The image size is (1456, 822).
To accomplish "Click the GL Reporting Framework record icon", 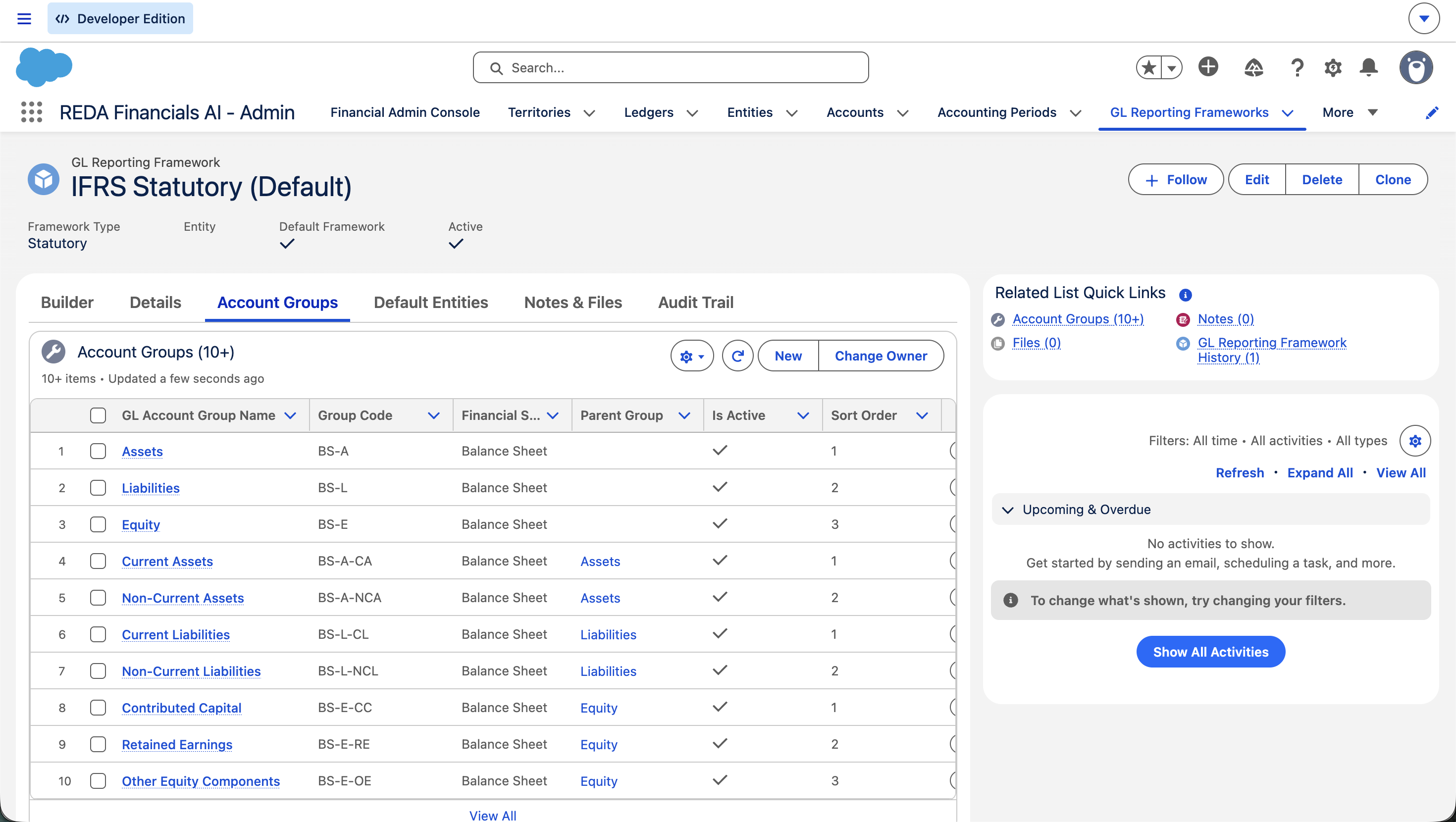I will pyautogui.click(x=44, y=179).
